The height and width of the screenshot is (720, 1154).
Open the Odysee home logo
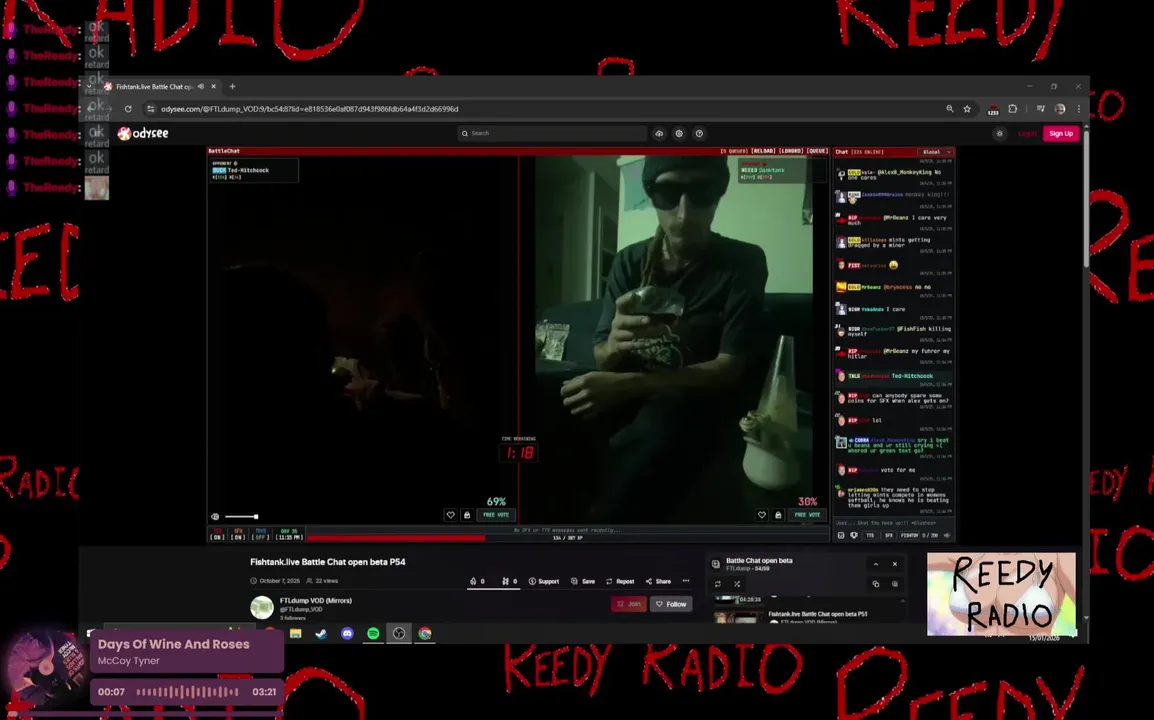click(143, 133)
